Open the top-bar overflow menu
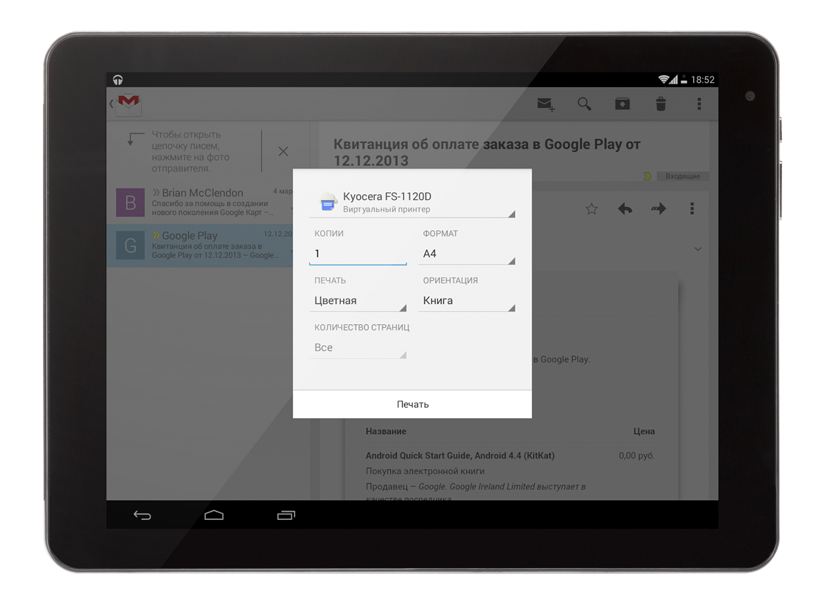 click(x=698, y=104)
